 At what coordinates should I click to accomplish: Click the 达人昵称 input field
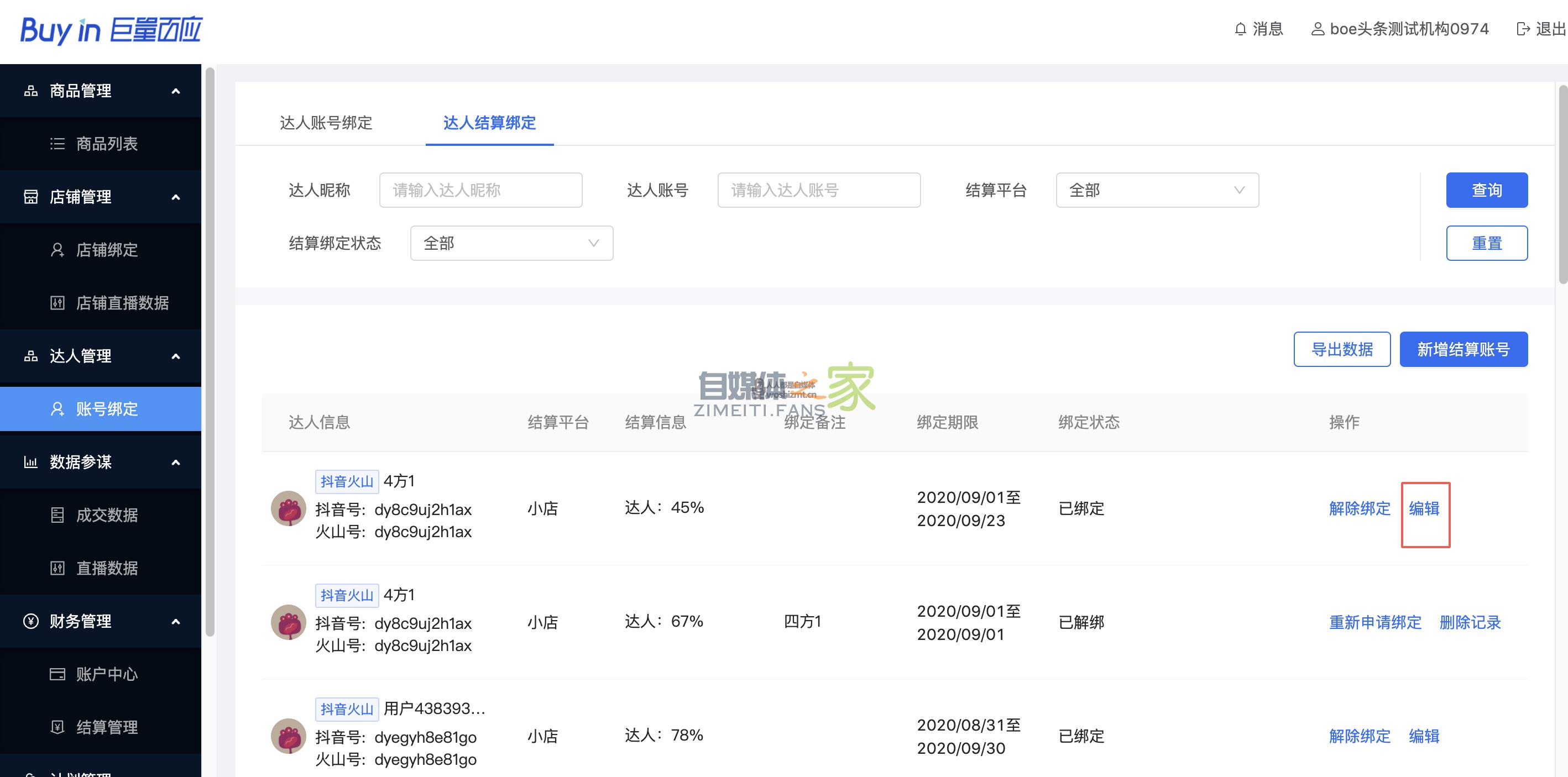coord(480,191)
